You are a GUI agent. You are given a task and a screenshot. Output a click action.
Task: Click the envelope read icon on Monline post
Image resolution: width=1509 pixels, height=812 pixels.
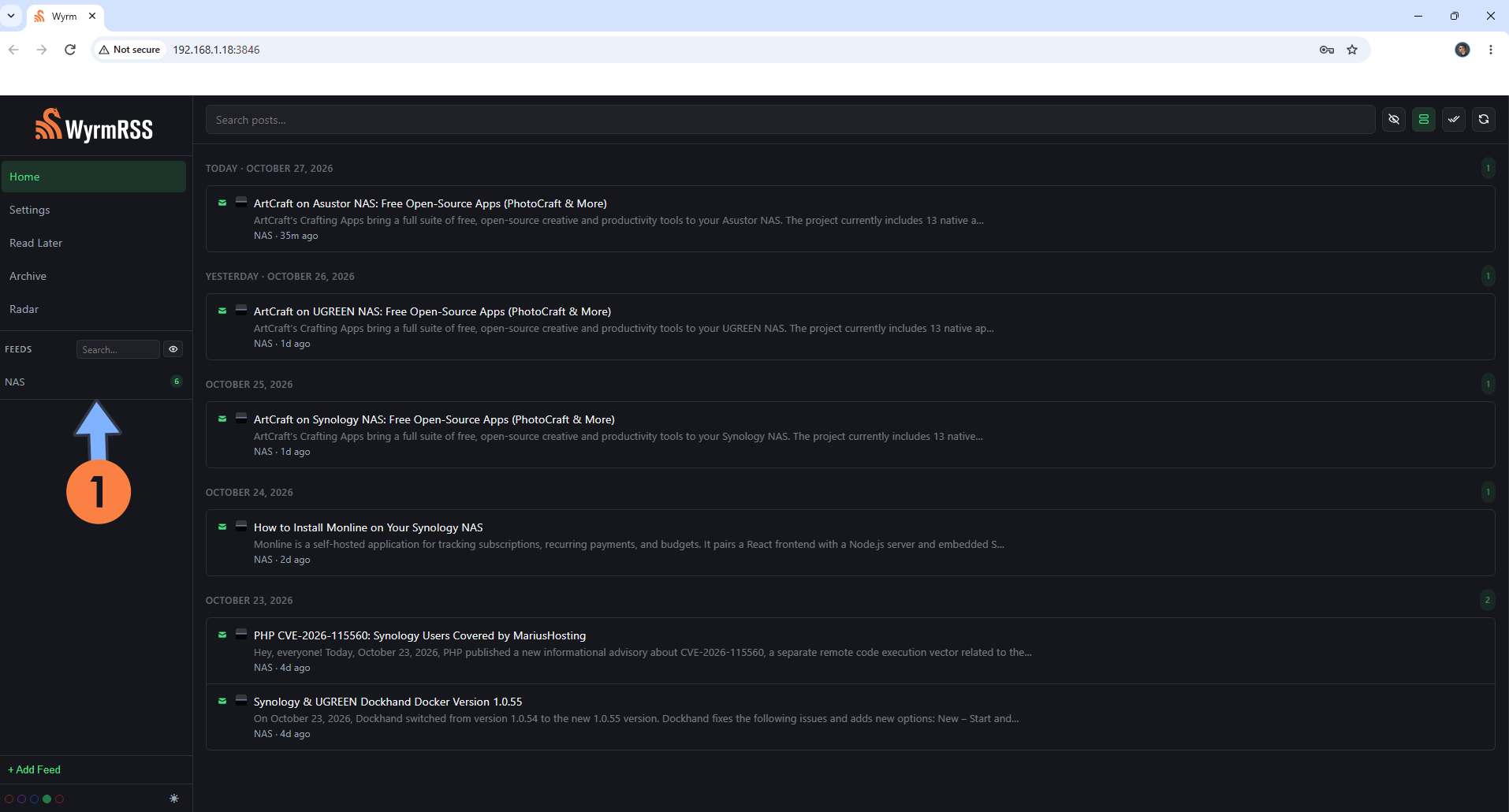tap(222, 527)
